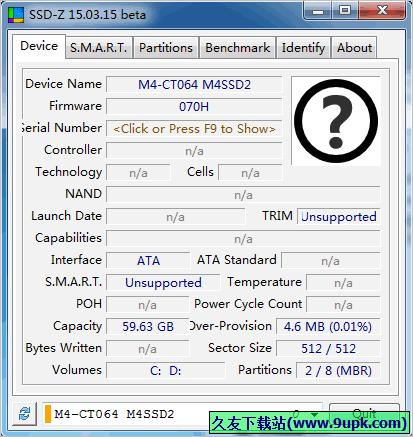
Task: Click the SSD-Z 15.03.15 beta title text
Action: tap(87, 15)
